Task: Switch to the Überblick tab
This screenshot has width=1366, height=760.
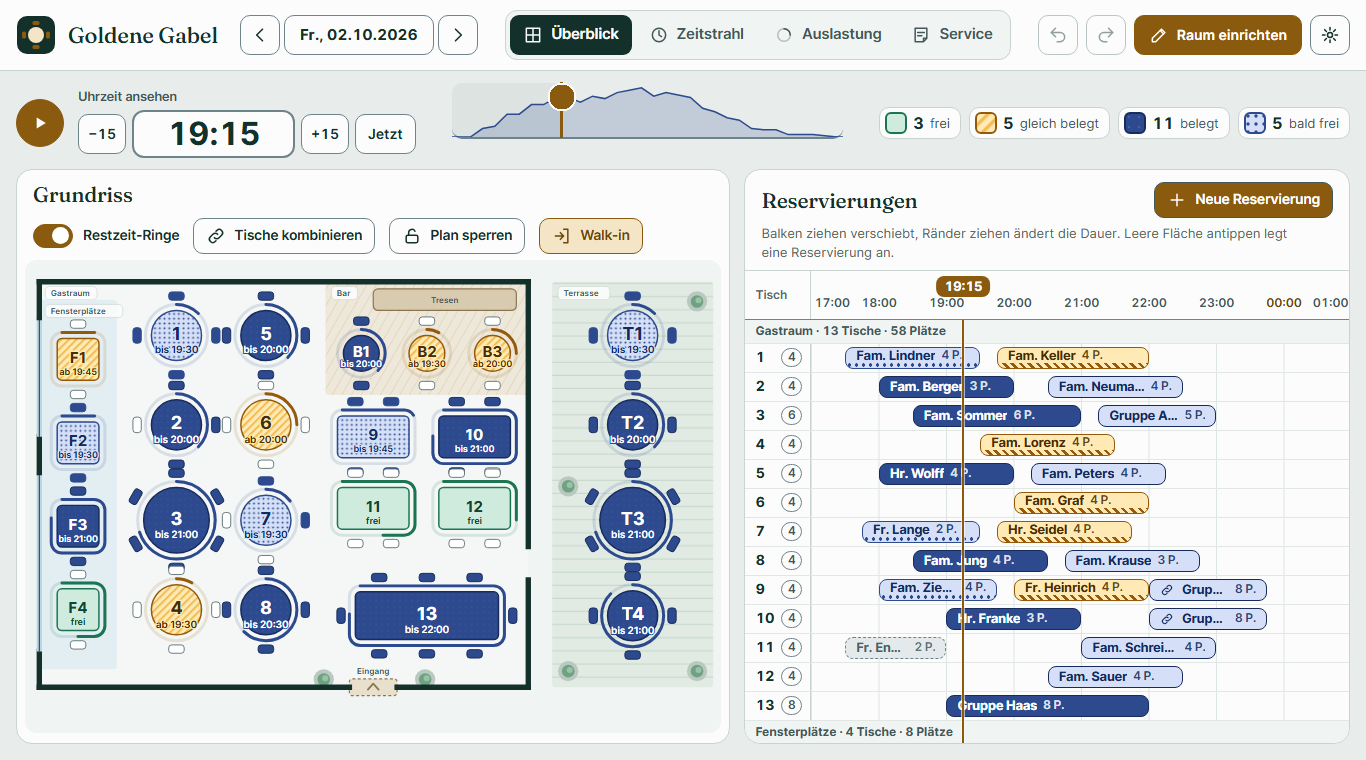Action: 571,35
